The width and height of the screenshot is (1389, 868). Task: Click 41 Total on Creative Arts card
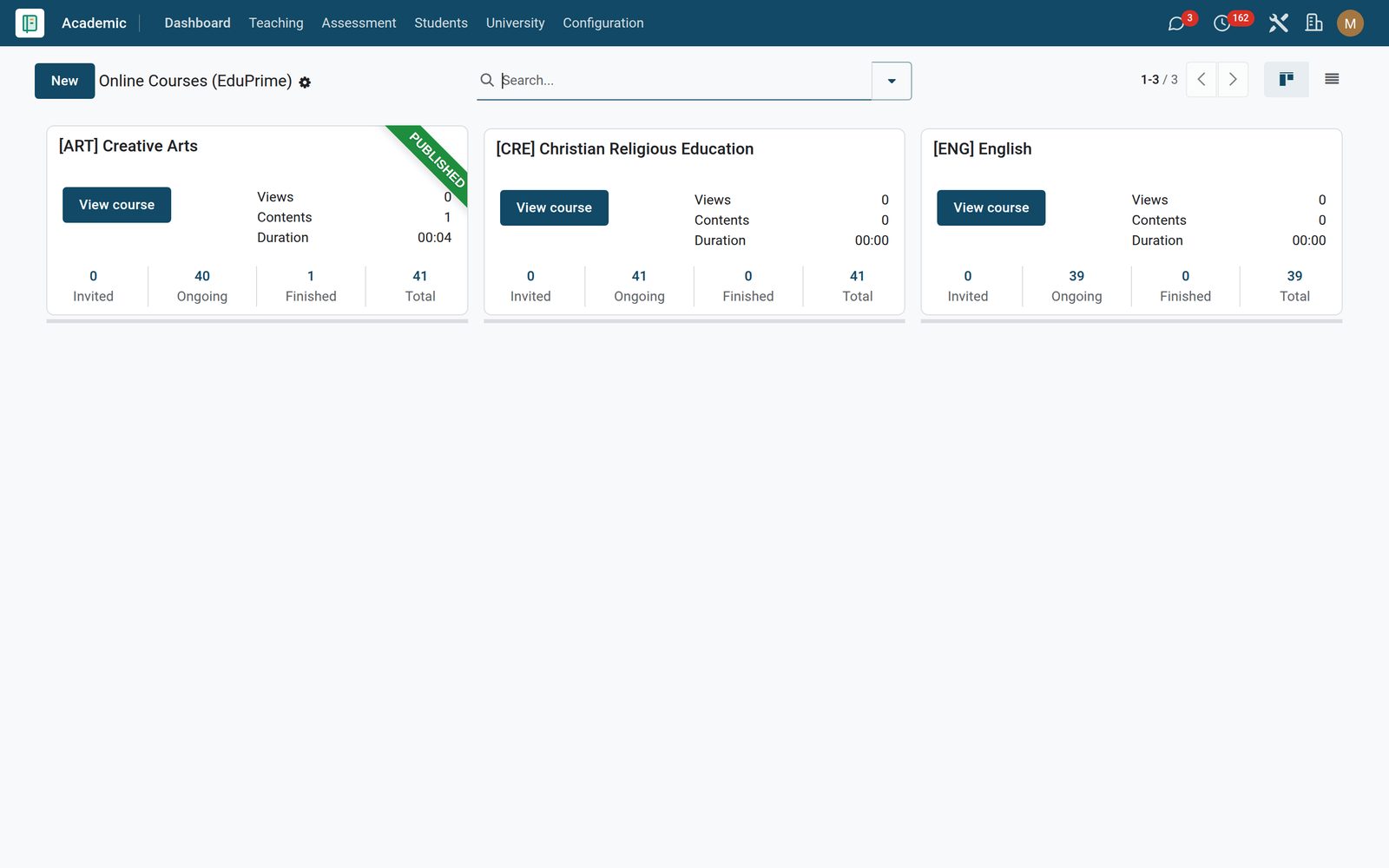[x=420, y=286]
